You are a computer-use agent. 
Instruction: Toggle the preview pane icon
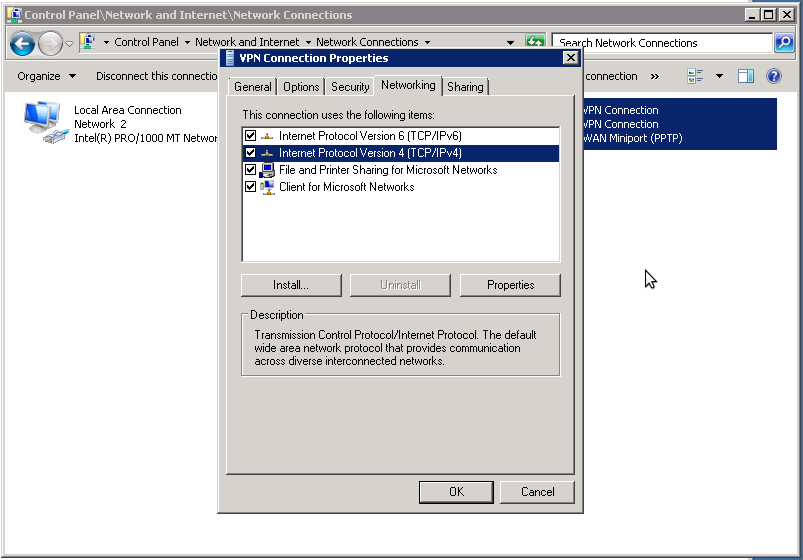point(746,76)
